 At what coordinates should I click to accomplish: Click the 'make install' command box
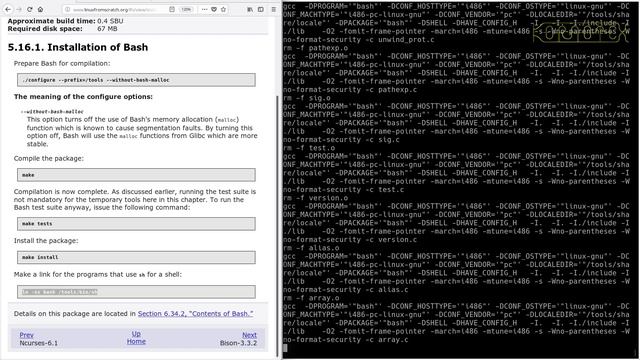point(136,257)
